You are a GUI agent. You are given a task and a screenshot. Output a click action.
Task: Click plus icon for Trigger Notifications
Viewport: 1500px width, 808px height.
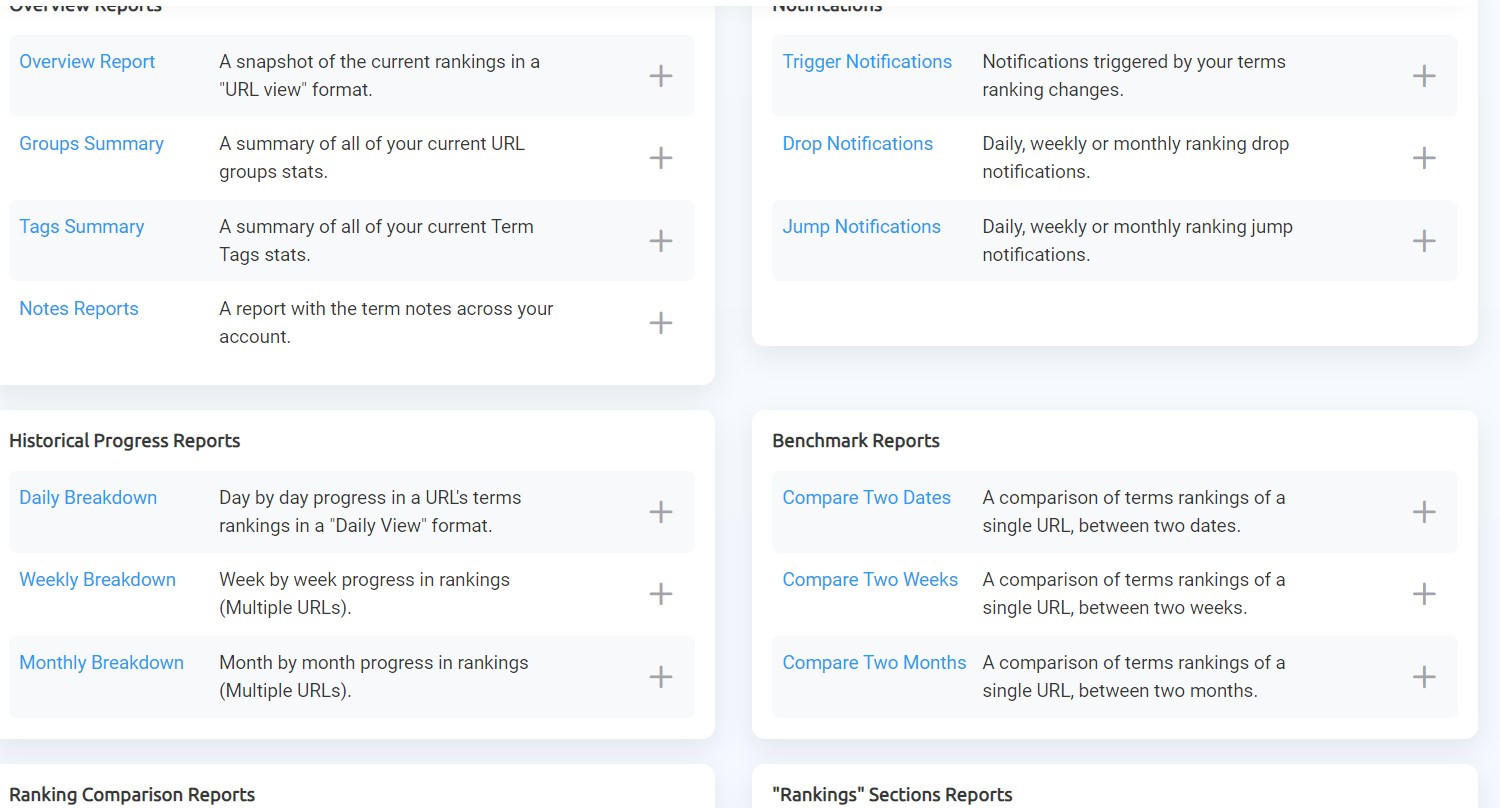pos(1424,76)
